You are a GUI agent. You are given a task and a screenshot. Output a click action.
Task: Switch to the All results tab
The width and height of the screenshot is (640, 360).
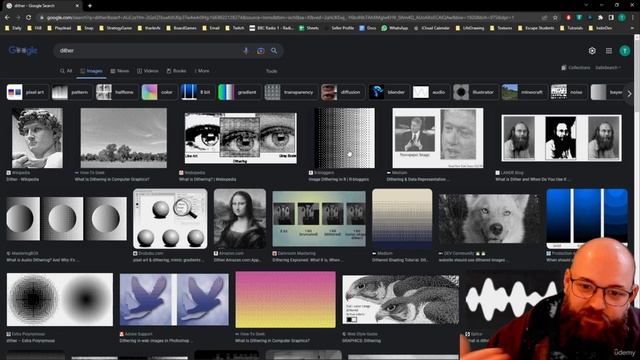66,71
